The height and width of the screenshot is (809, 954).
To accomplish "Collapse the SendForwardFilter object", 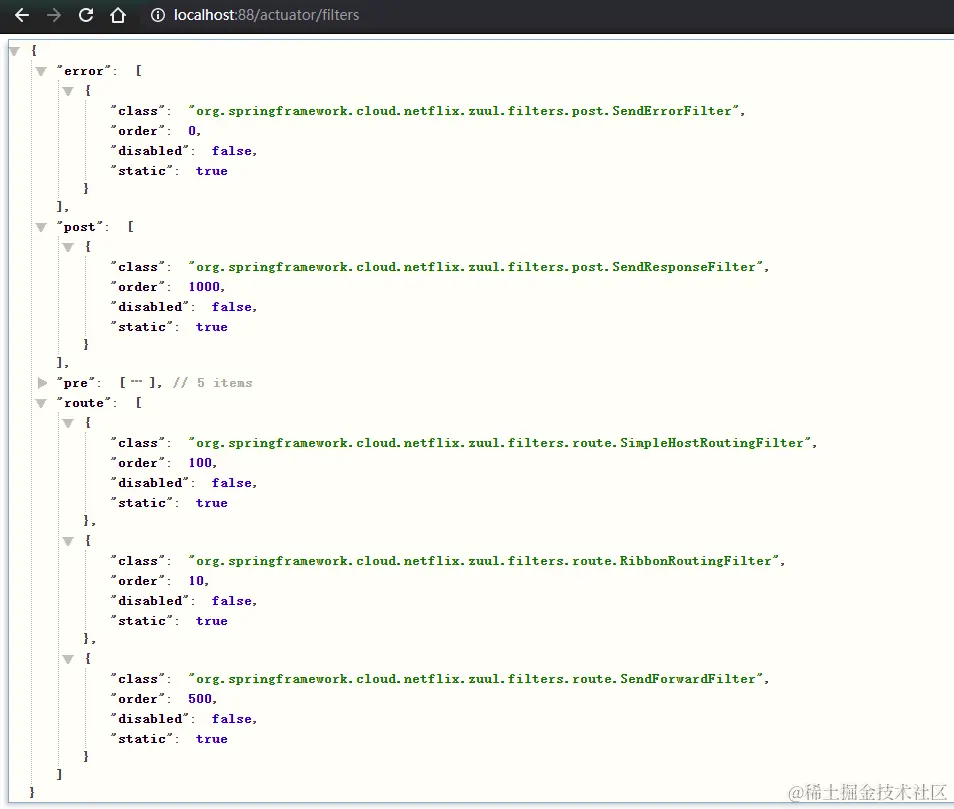I will 68,659.
